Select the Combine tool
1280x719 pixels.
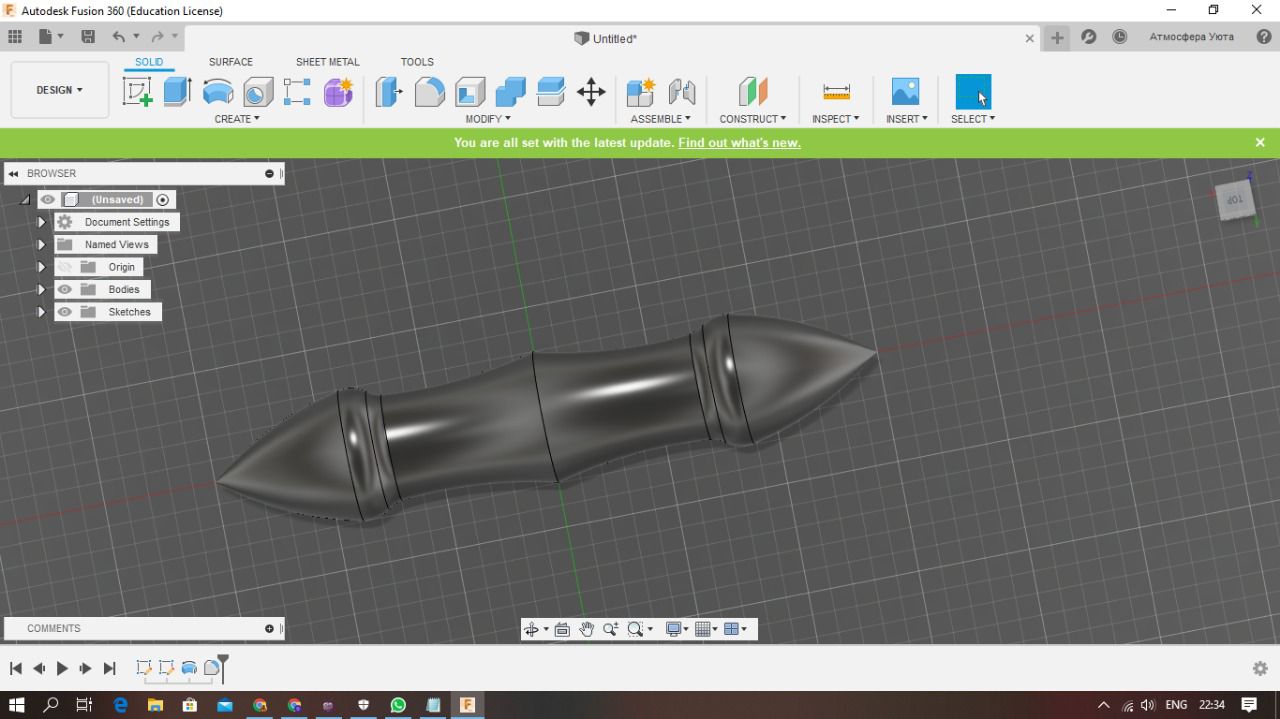pos(510,92)
